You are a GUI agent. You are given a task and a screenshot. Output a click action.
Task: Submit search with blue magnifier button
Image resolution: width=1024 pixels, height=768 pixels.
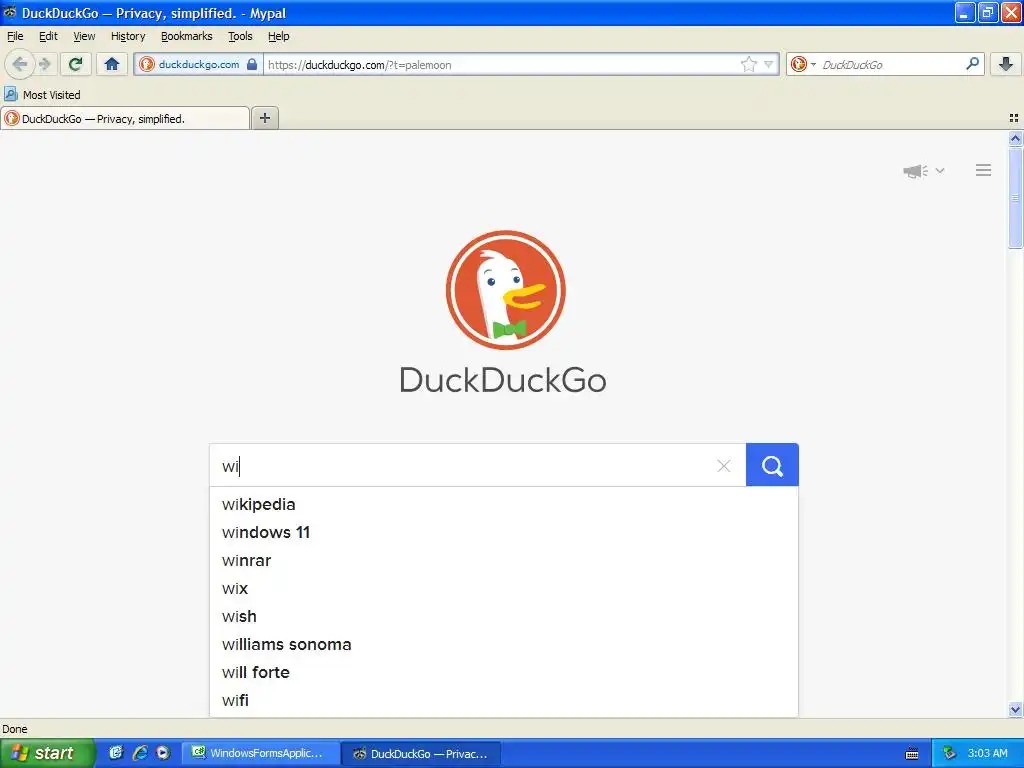click(772, 465)
